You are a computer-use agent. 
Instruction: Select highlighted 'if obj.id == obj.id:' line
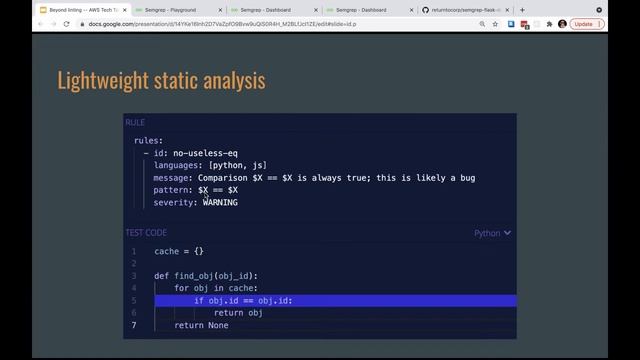coord(336,301)
